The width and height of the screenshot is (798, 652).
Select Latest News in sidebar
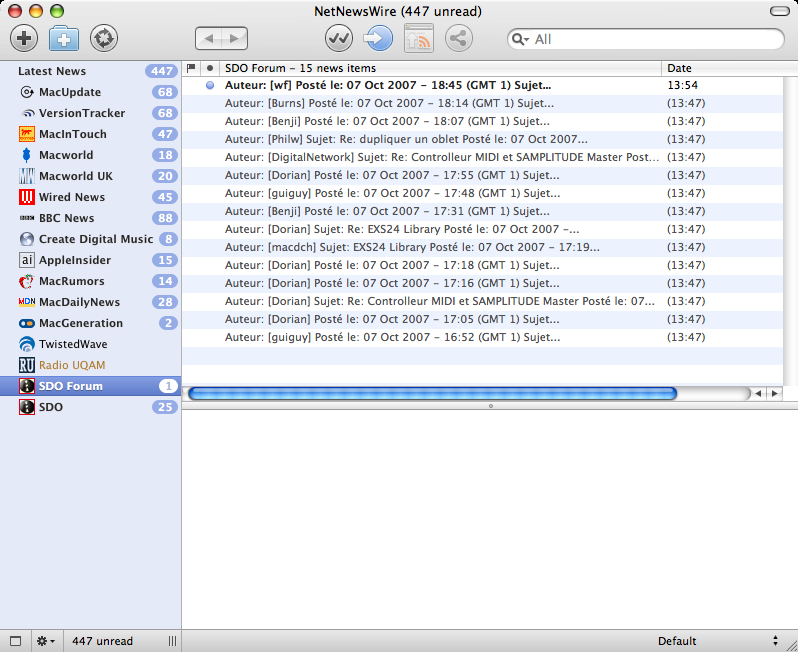tap(91, 71)
